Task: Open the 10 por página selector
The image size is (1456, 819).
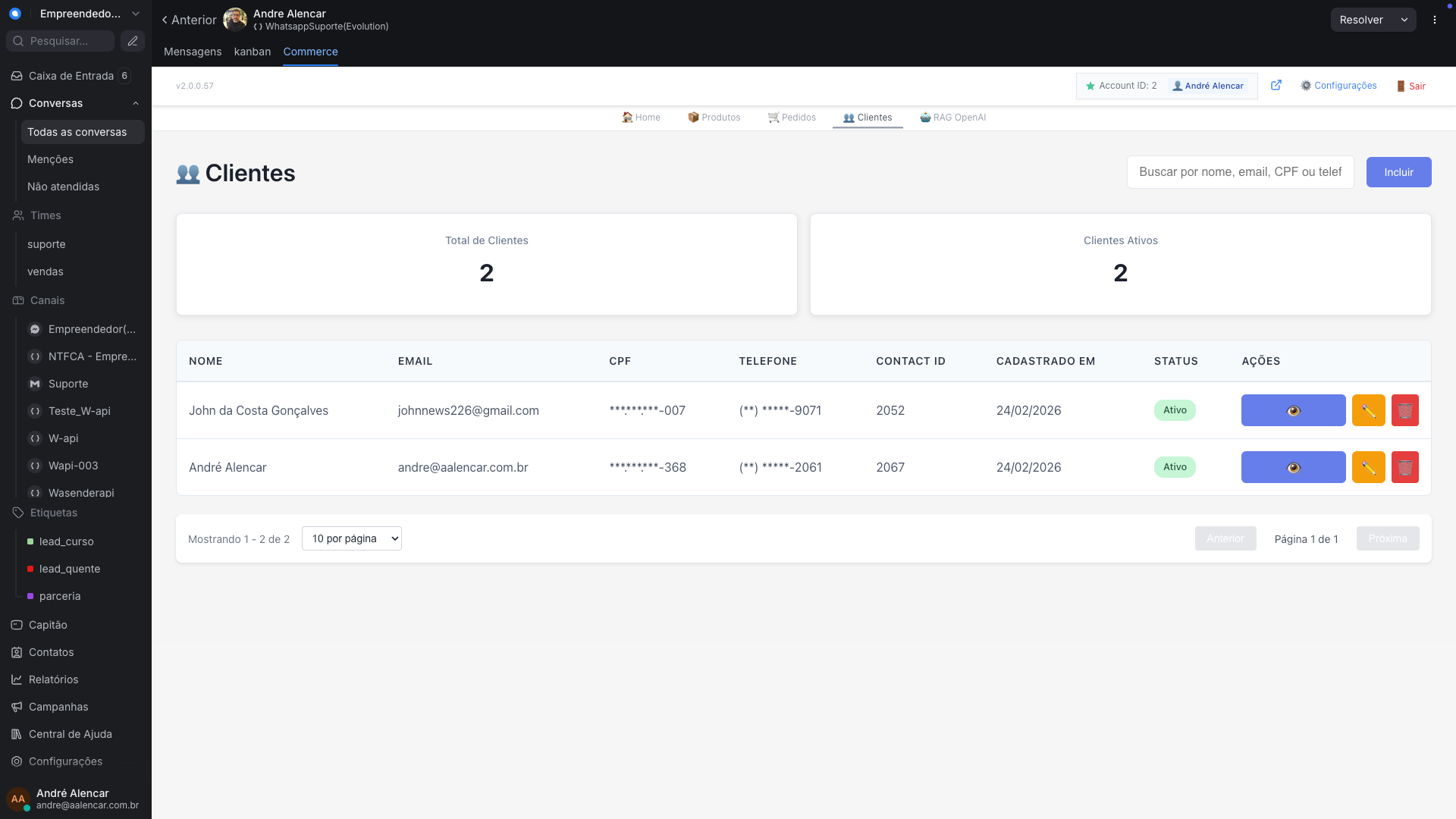Action: tap(351, 538)
